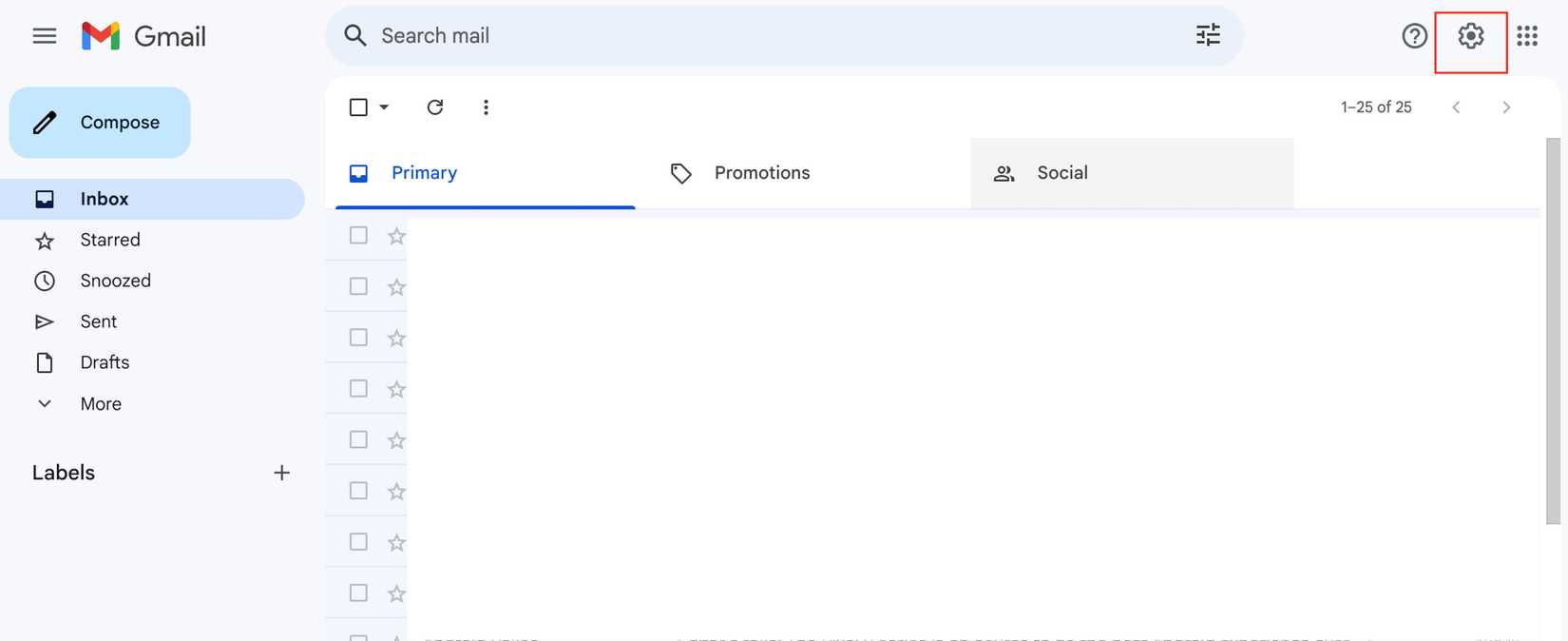1568x641 pixels.
Task: Open the Settings gear icon
Action: coord(1470,36)
